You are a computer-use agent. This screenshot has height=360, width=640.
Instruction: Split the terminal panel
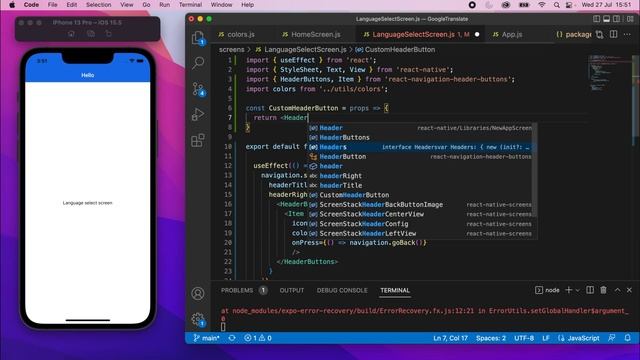(590, 290)
